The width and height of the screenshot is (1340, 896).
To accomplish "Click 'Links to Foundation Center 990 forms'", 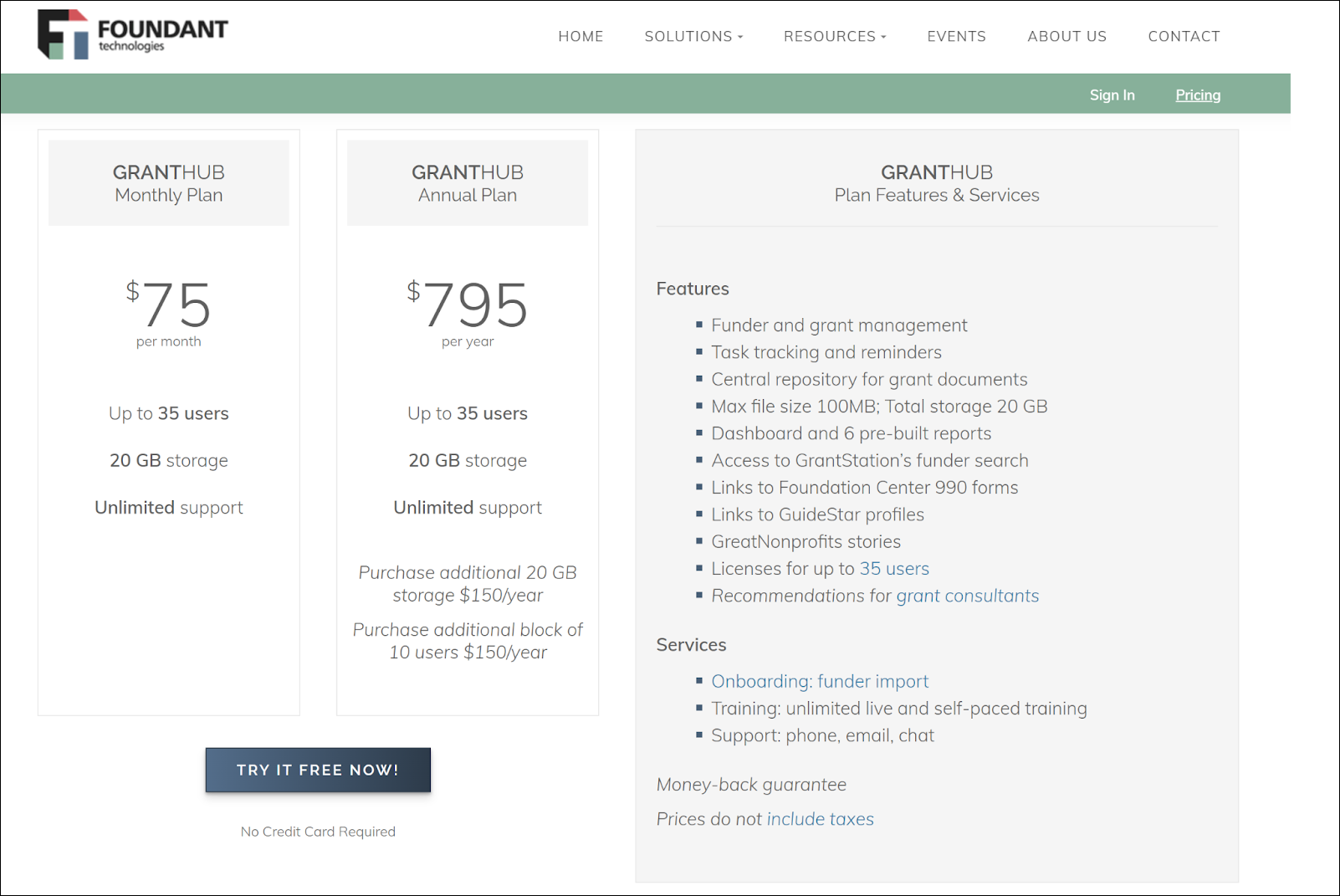I will 865,488.
